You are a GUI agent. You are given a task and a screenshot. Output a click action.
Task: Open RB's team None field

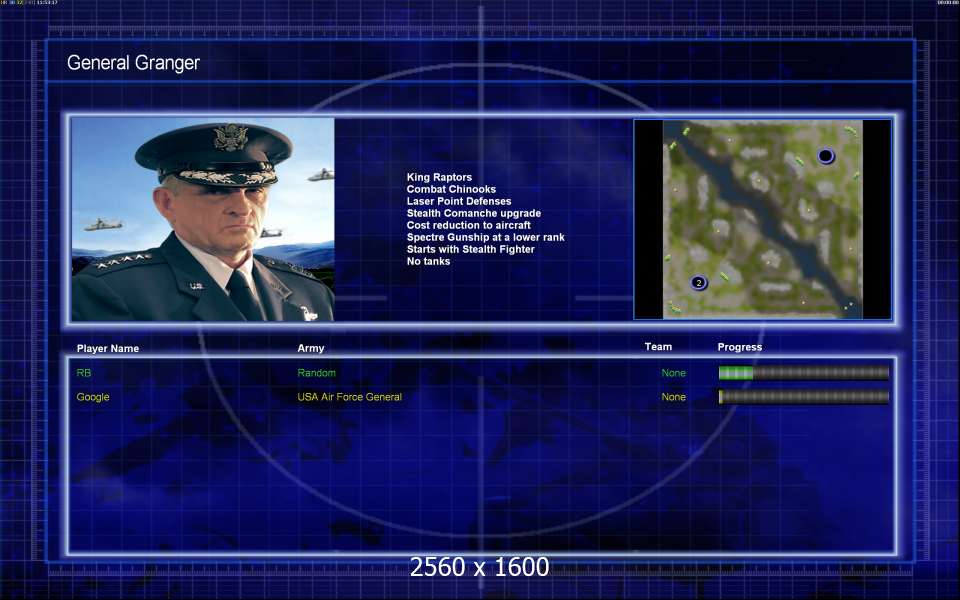coord(673,373)
